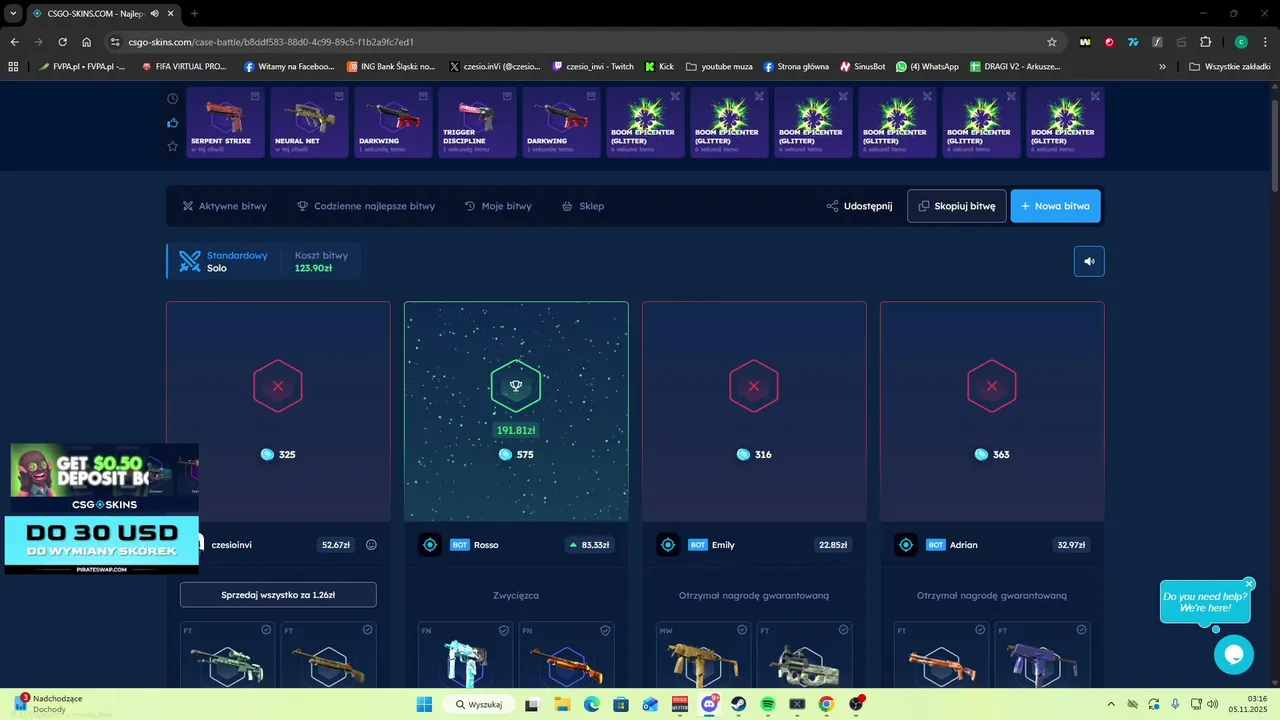This screenshot has width=1280, height=720.
Task: View site information in address bar
Action: (115, 42)
